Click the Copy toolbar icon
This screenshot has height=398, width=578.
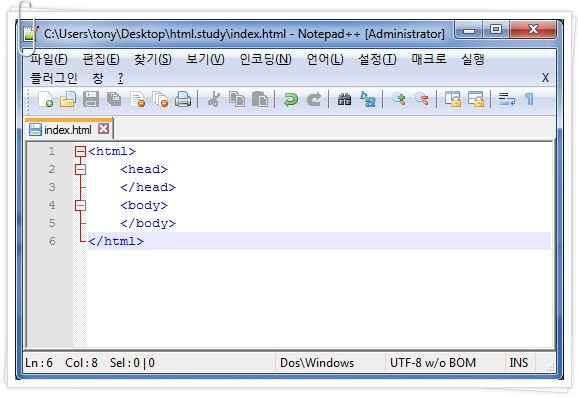click(x=237, y=100)
